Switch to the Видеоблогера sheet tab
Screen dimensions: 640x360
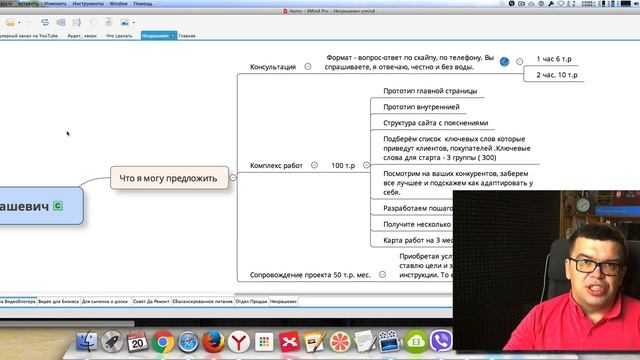[18, 301]
